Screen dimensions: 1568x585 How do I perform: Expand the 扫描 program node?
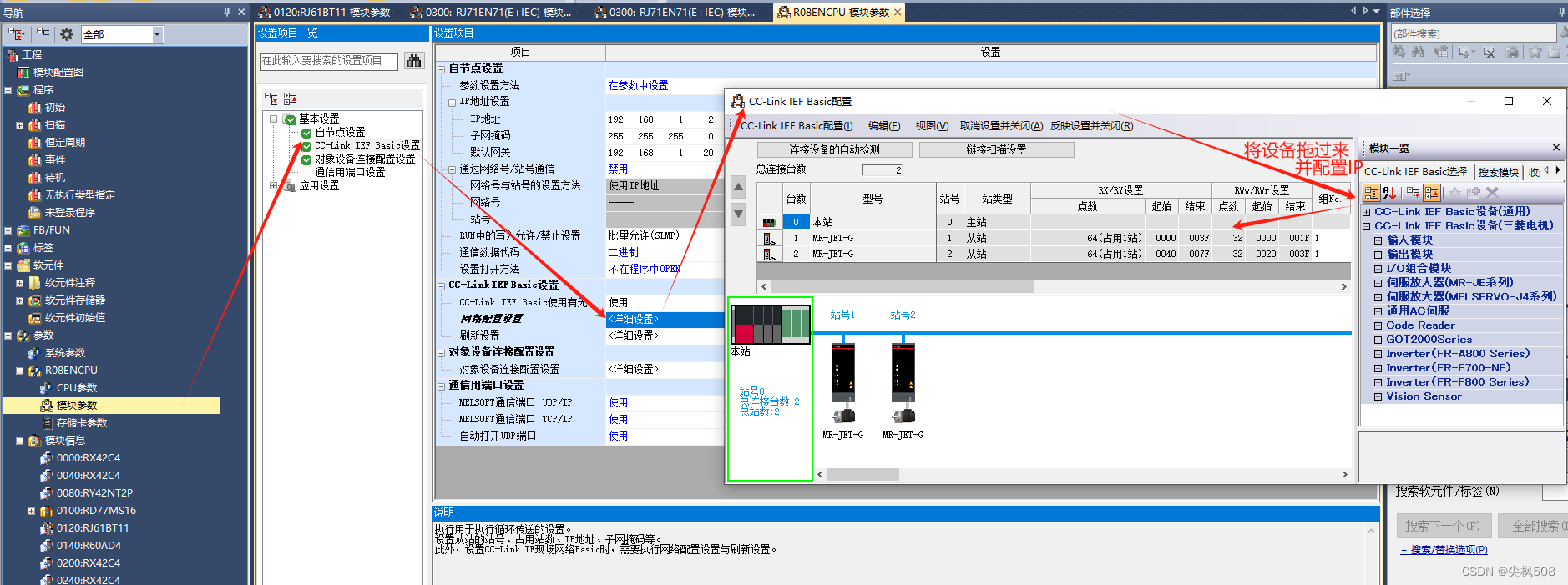click(19, 125)
